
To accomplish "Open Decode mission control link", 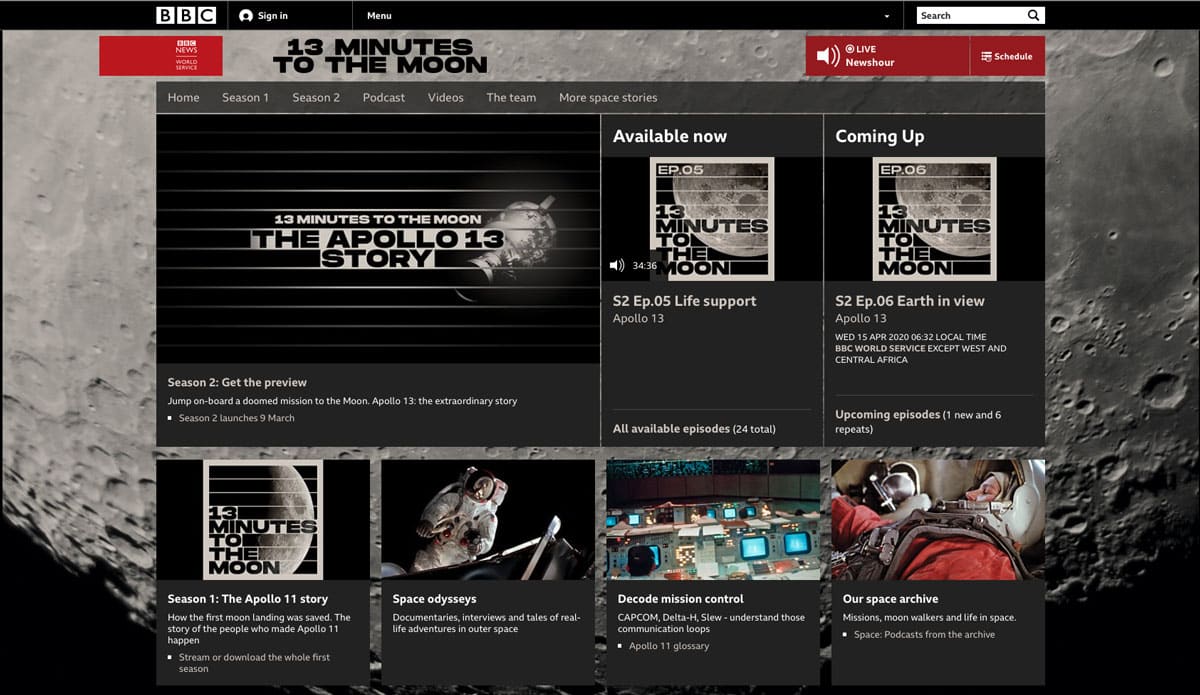I will 681,599.
